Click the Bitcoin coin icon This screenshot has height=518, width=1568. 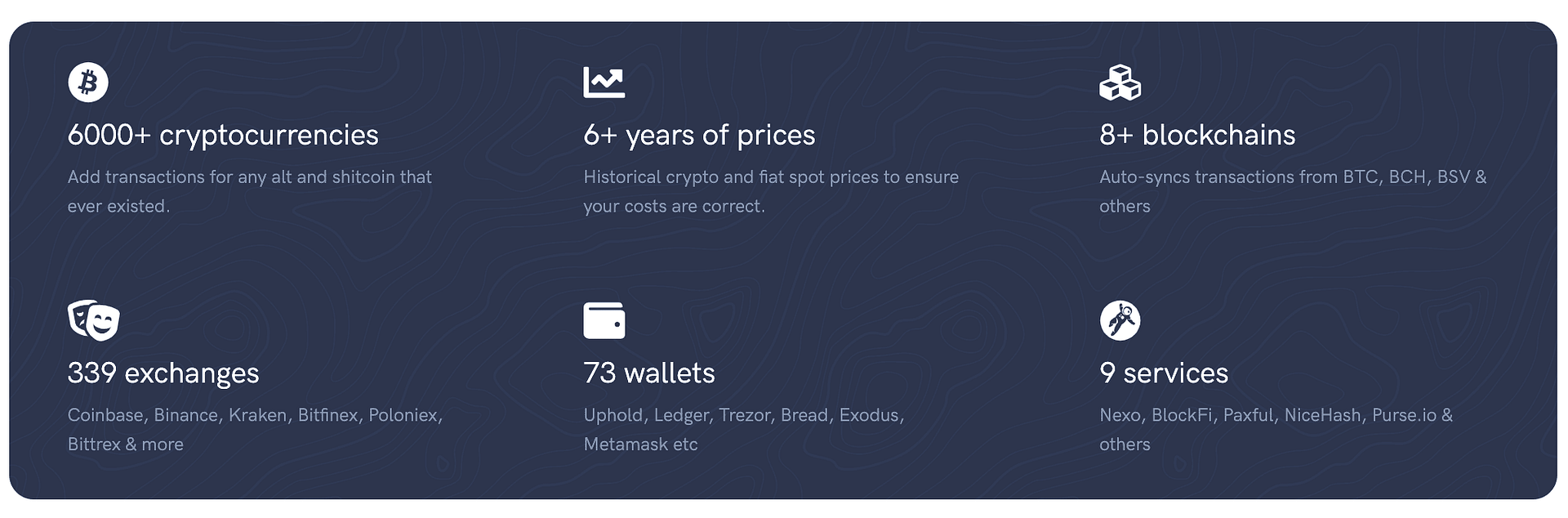pos(88,83)
